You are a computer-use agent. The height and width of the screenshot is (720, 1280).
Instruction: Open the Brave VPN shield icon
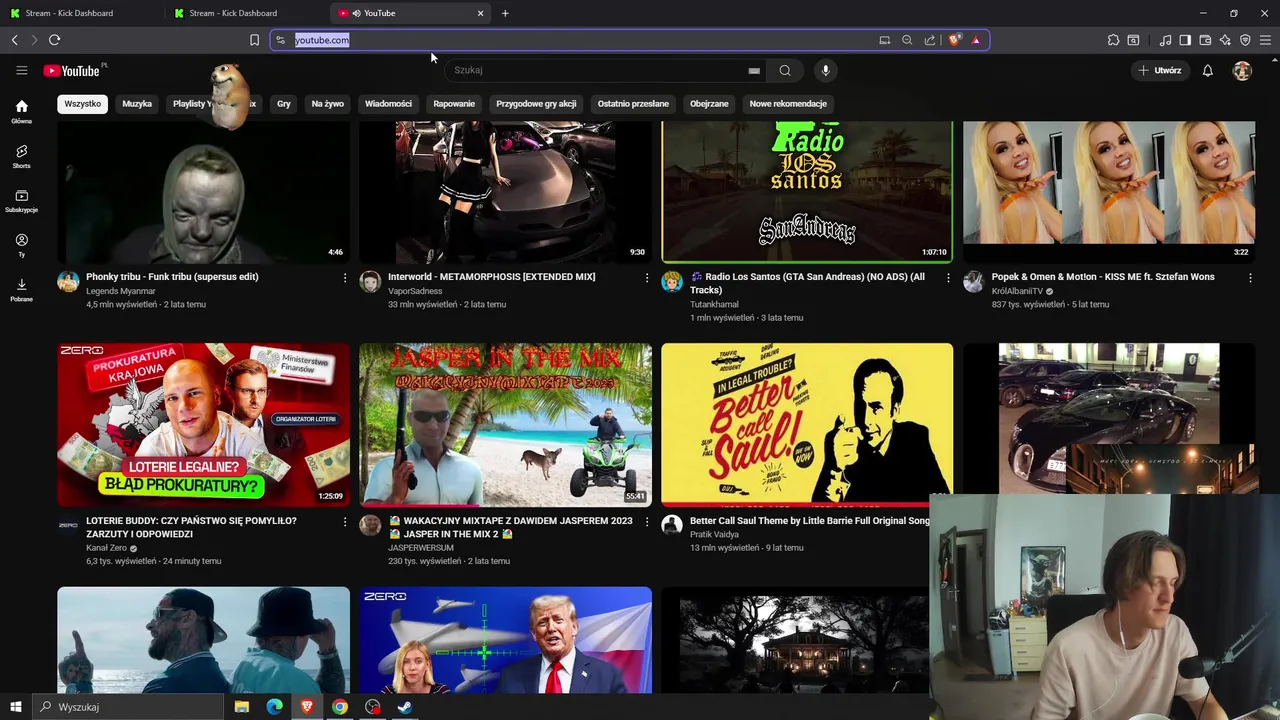point(1245,40)
